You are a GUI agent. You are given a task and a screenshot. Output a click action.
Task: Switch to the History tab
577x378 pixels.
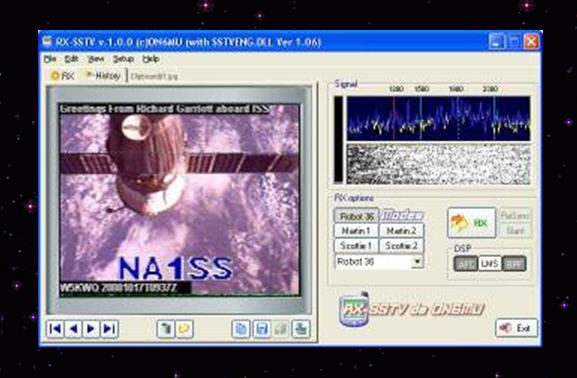[103, 76]
